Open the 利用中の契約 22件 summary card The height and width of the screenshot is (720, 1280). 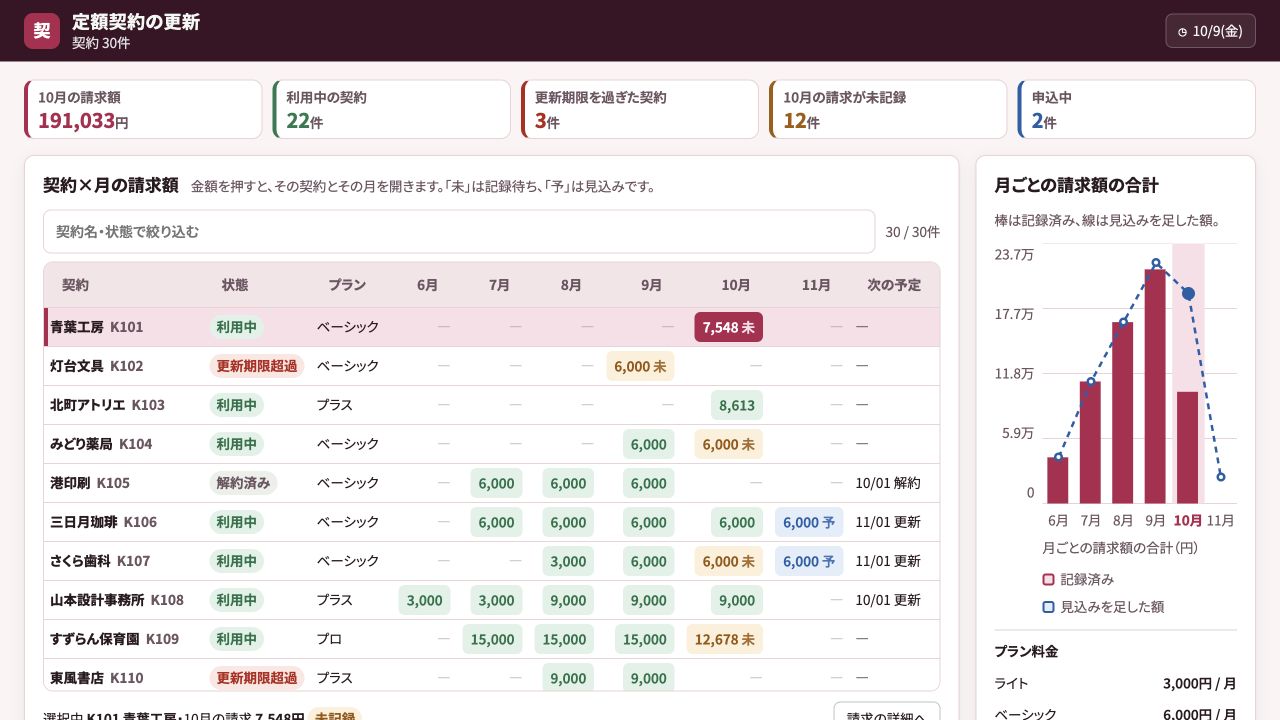(x=391, y=110)
